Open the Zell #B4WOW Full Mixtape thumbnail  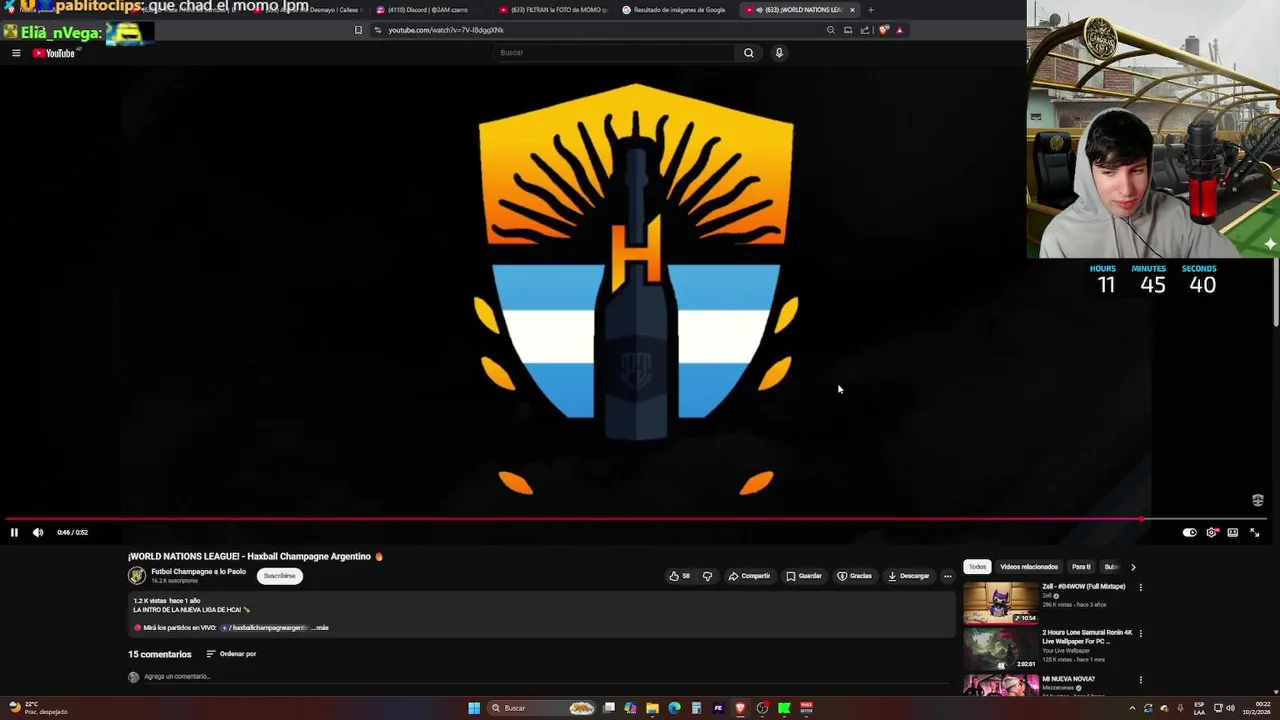tap(1001, 603)
